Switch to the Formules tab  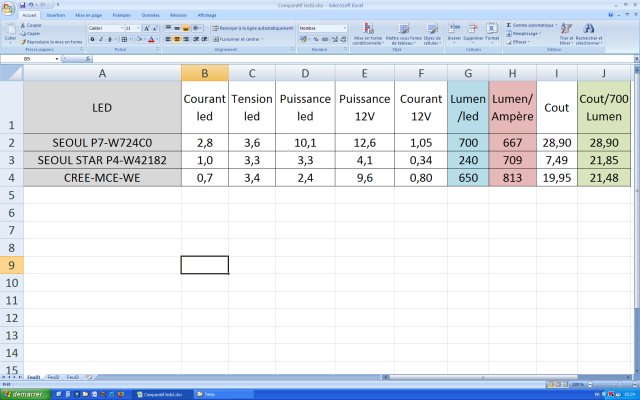coord(122,15)
